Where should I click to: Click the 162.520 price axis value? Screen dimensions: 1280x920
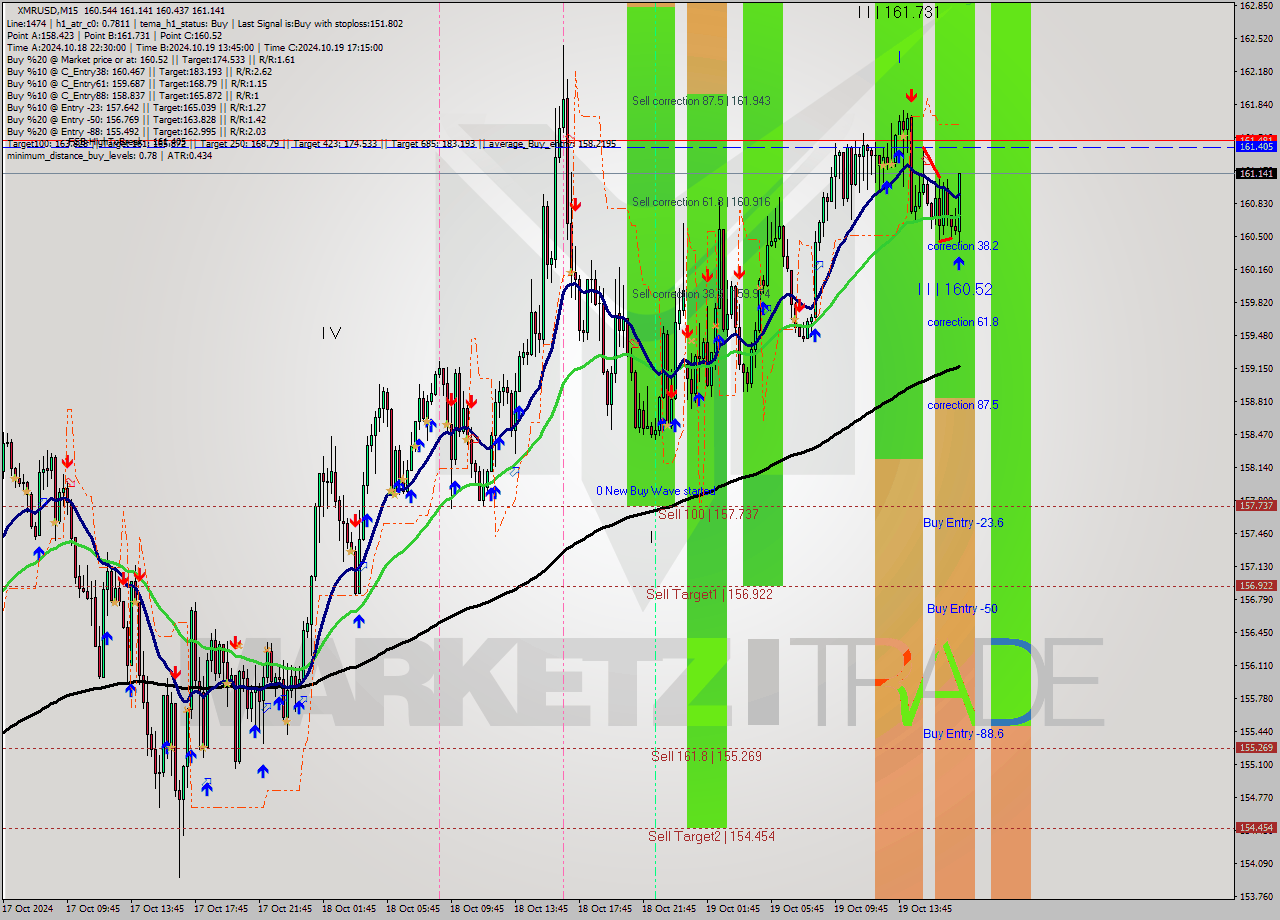(1256, 38)
